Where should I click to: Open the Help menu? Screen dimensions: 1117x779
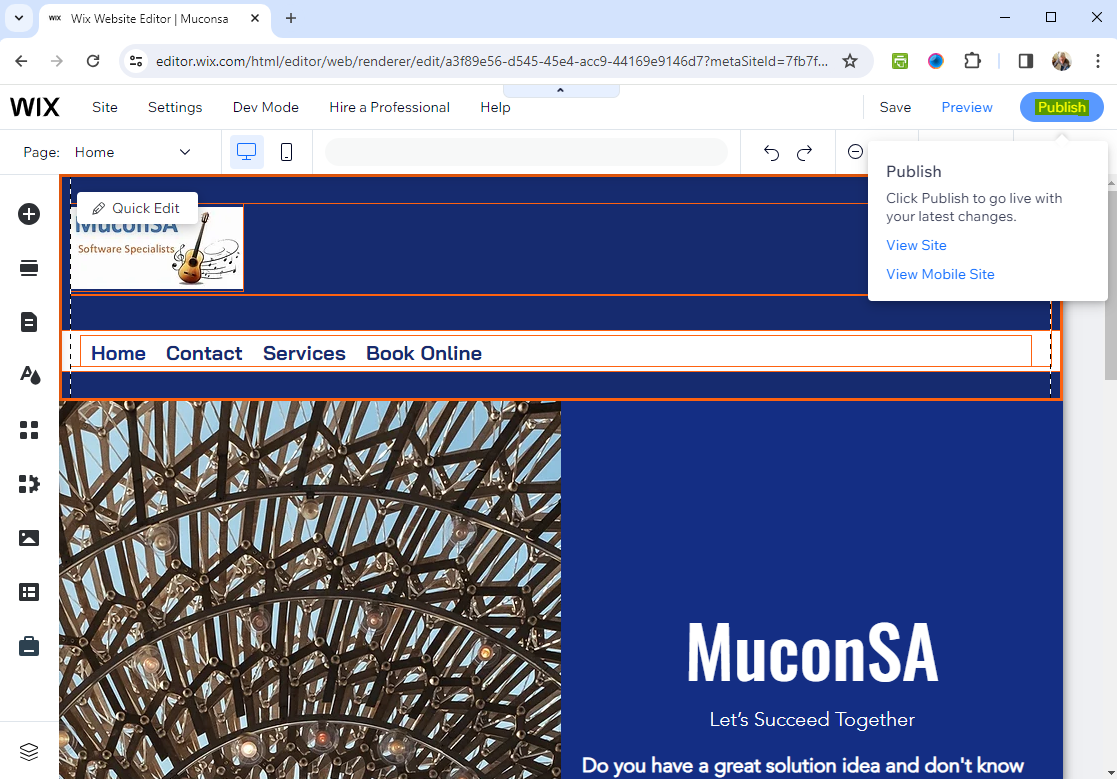click(495, 108)
